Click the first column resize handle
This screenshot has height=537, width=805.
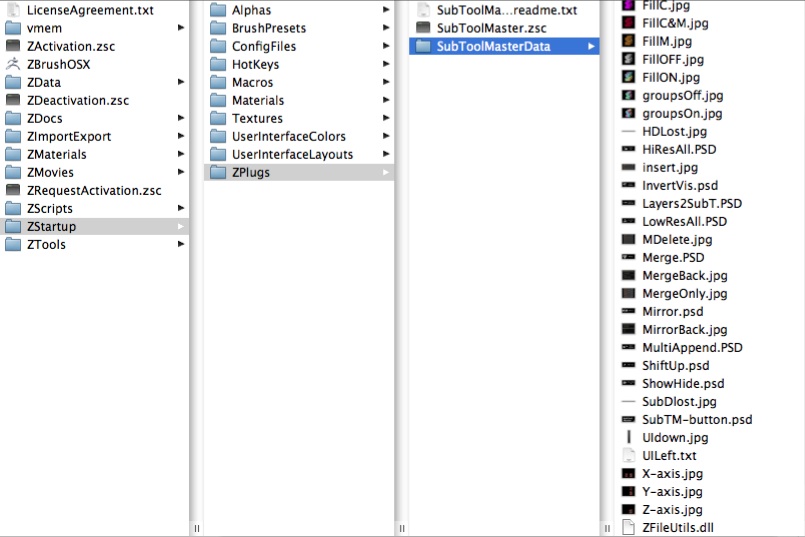[x=197, y=528]
